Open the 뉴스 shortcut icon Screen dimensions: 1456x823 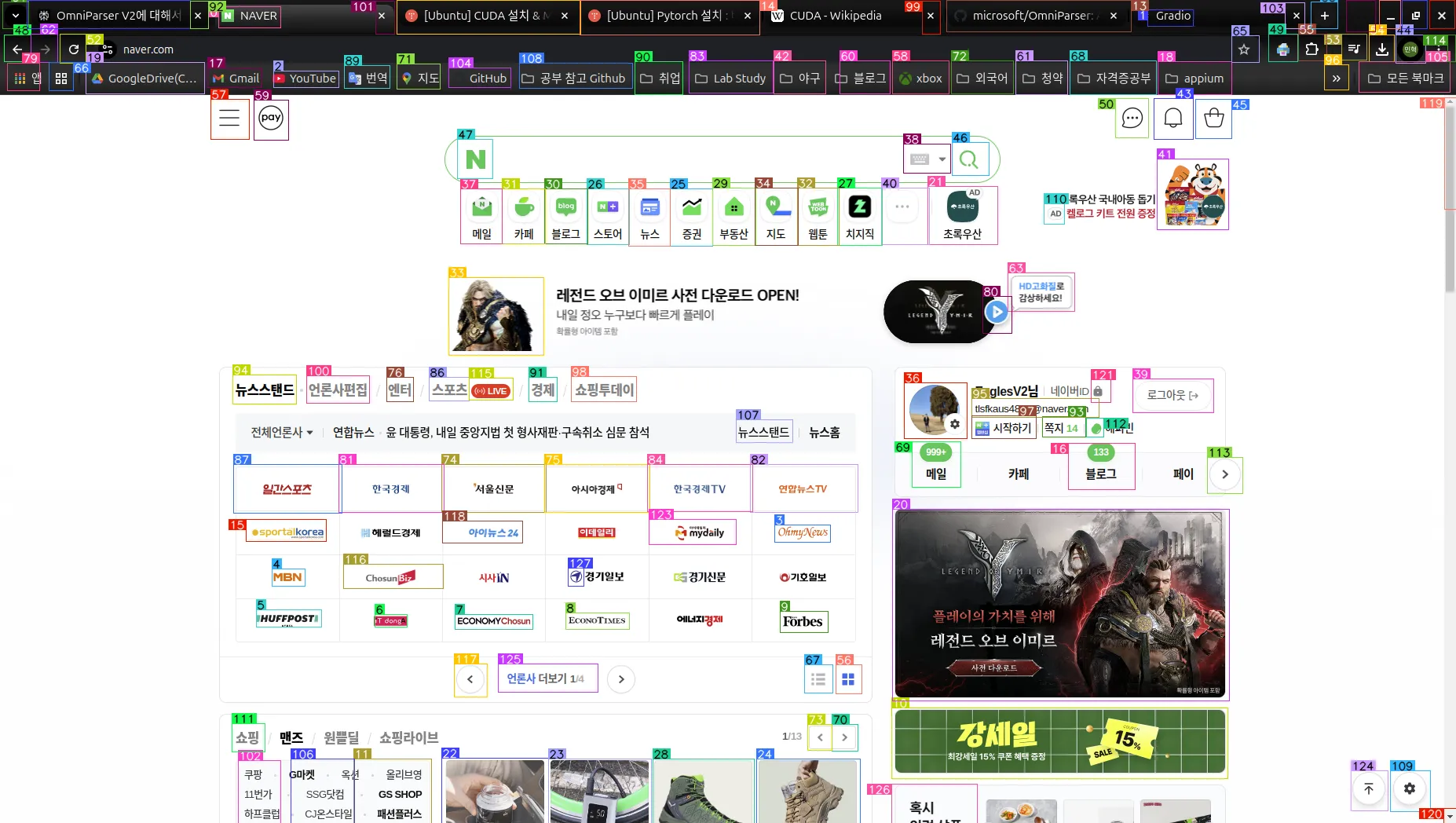coord(649,216)
